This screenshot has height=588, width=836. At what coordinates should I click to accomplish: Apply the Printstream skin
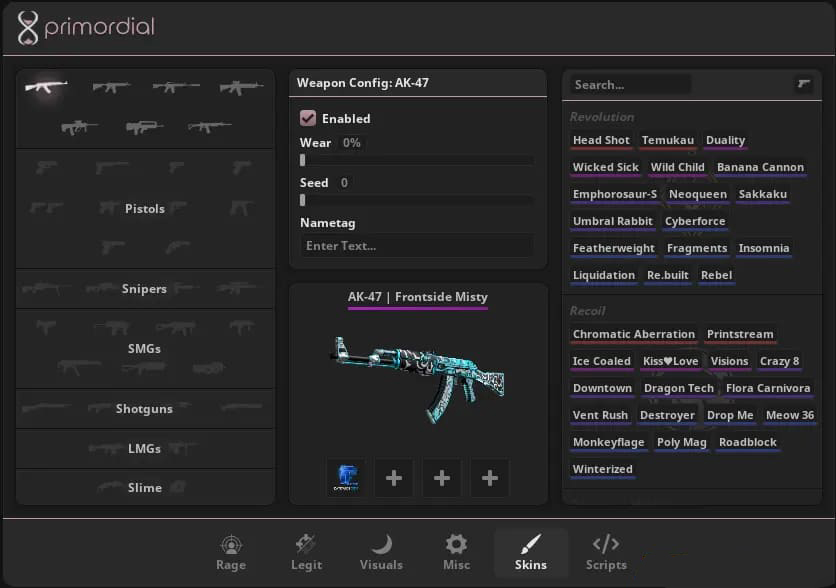coord(740,335)
